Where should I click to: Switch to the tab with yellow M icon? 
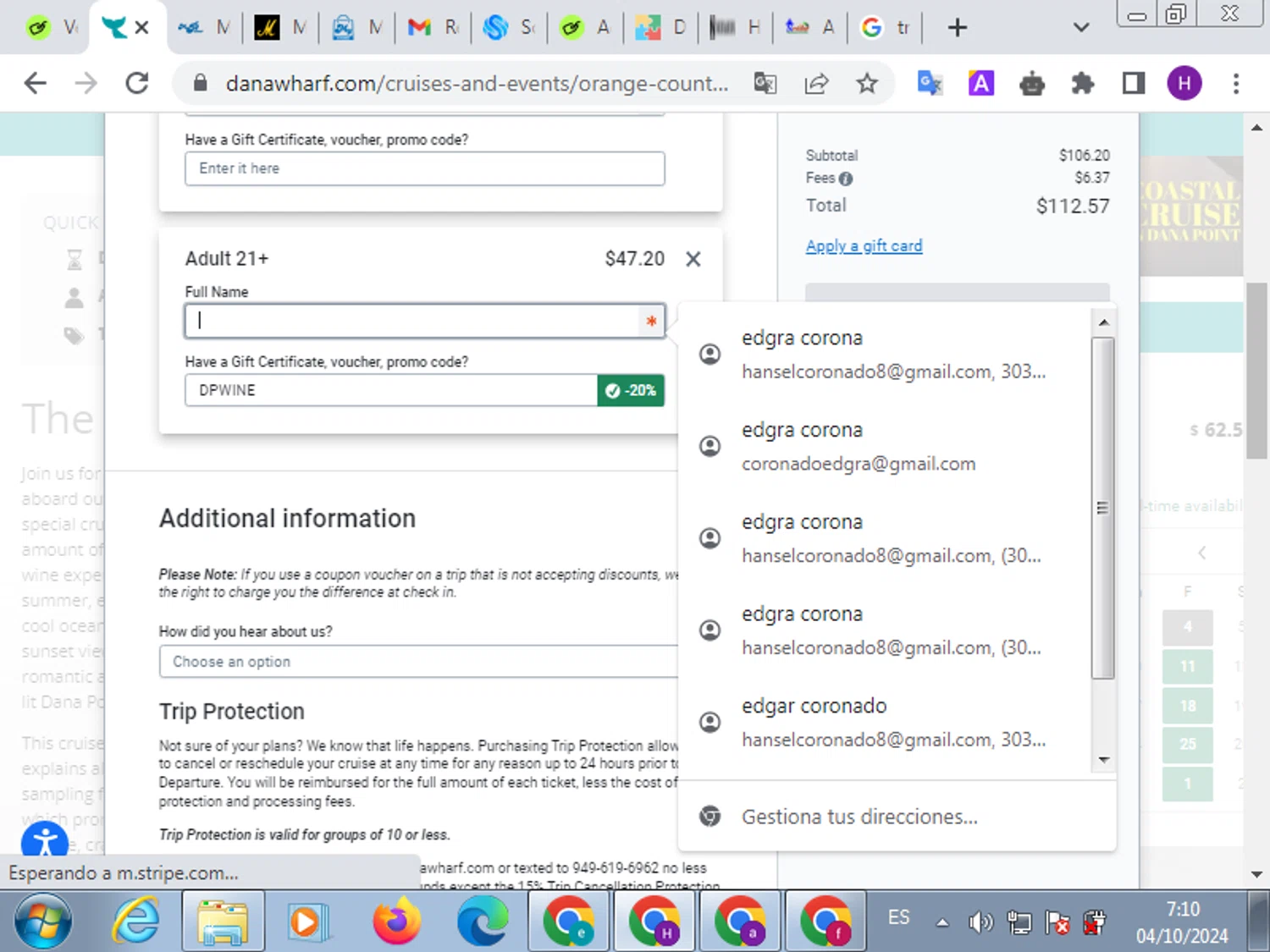tap(281, 28)
